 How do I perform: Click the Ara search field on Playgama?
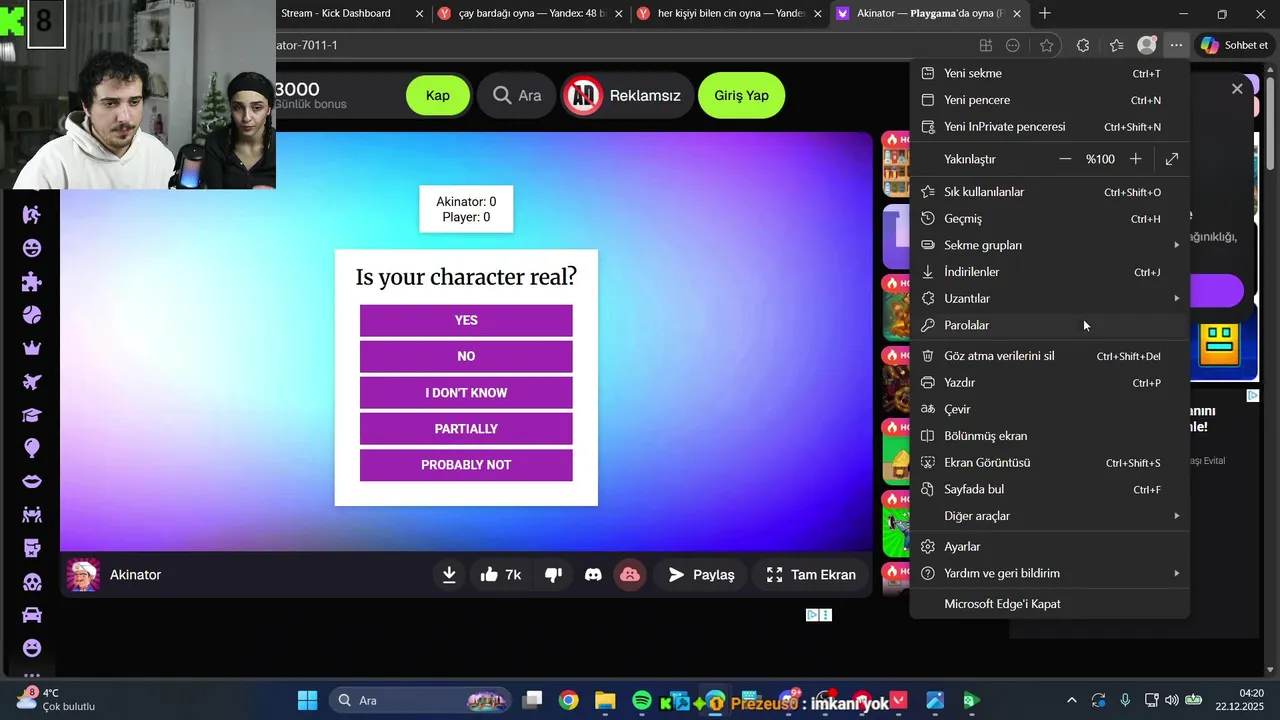click(516, 96)
